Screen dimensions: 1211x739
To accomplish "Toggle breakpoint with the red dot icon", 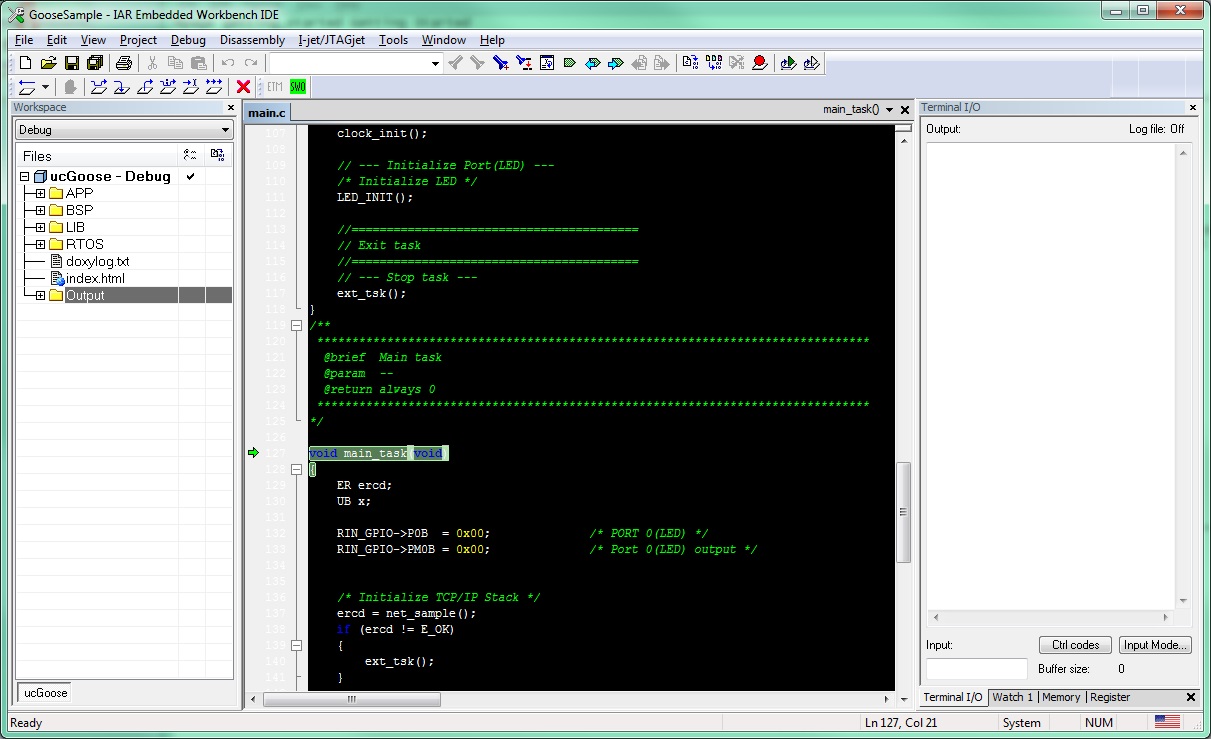I will tap(760, 63).
